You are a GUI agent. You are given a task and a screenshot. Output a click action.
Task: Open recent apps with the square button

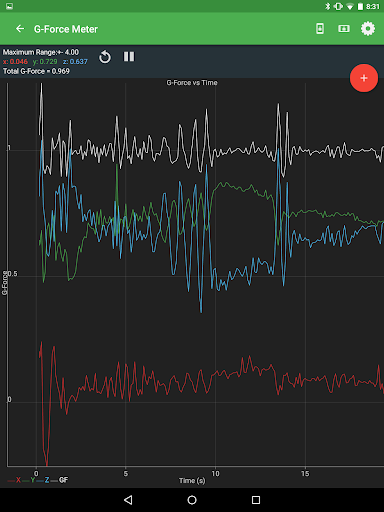click(x=256, y=500)
